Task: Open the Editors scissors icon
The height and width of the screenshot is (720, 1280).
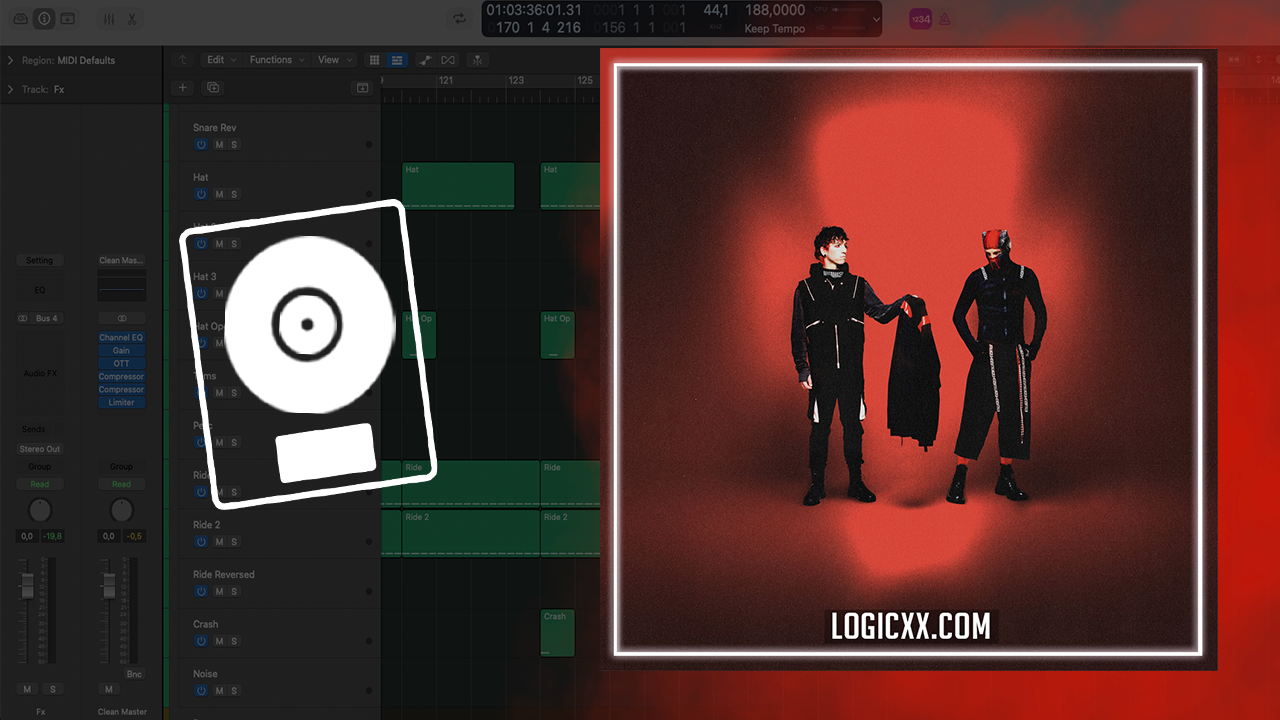Action: click(132, 19)
